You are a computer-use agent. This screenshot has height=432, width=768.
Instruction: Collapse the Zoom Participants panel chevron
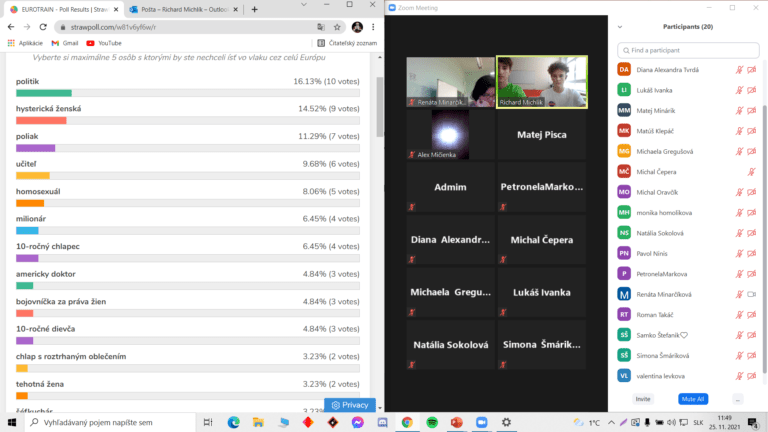point(620,27)
